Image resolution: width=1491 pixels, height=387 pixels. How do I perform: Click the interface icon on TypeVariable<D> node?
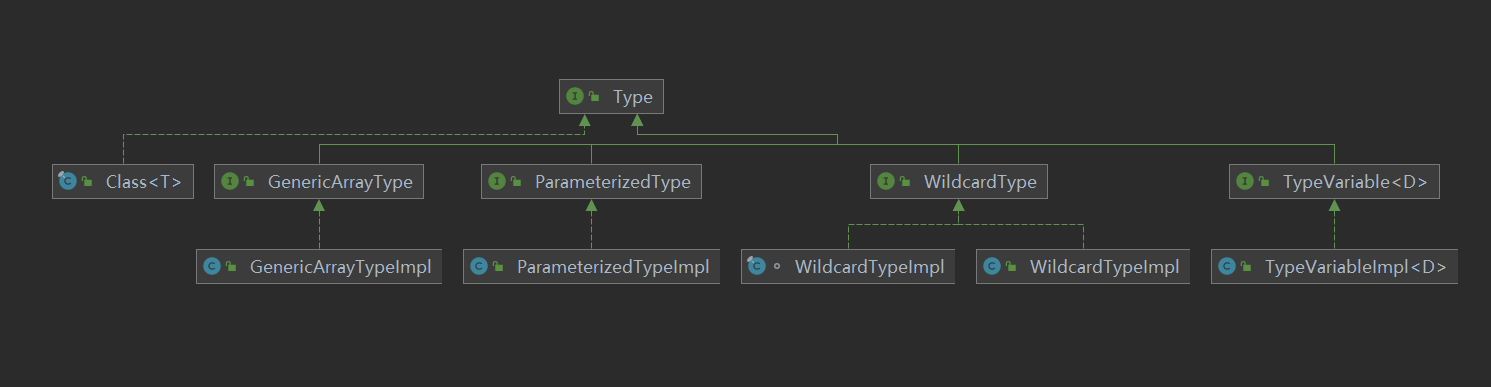(x=1245, y=182)
